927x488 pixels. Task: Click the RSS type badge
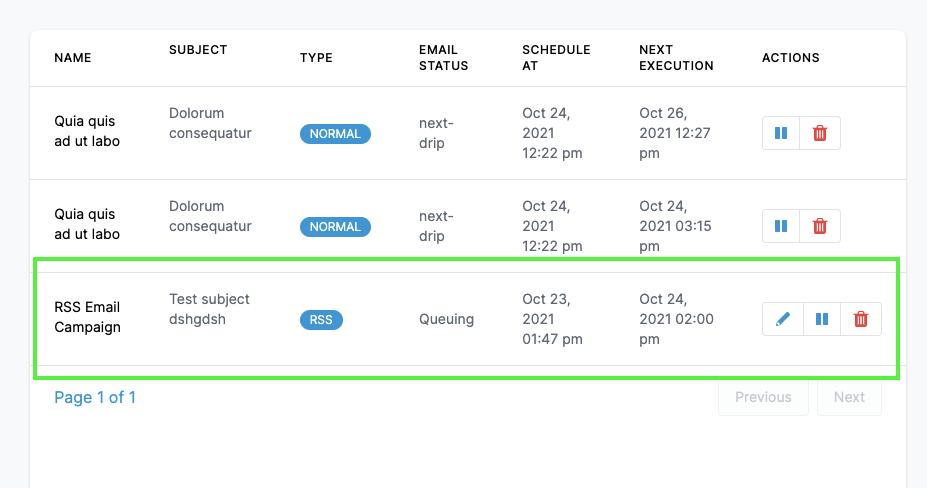[x=321, y=320]
